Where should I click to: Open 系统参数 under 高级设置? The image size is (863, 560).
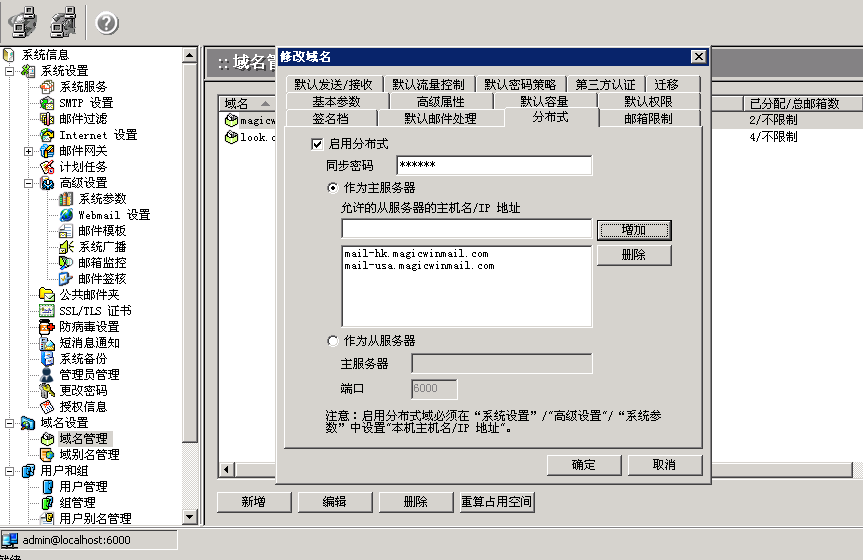tap(102, 199)
